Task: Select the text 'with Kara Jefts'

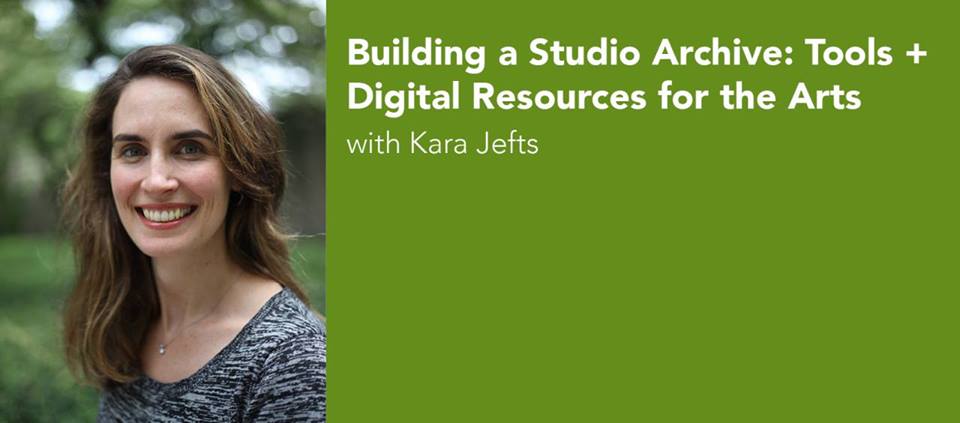Action: (443, 146)
